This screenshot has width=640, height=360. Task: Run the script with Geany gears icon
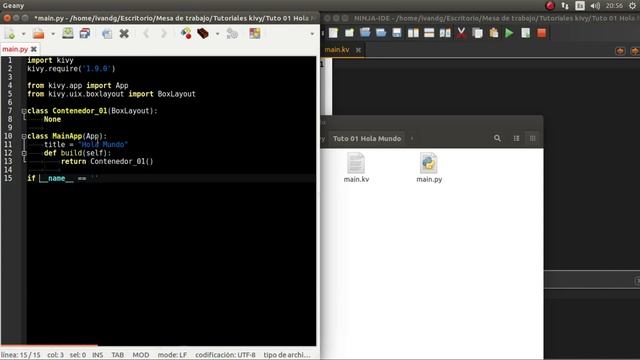click(232, 33)
